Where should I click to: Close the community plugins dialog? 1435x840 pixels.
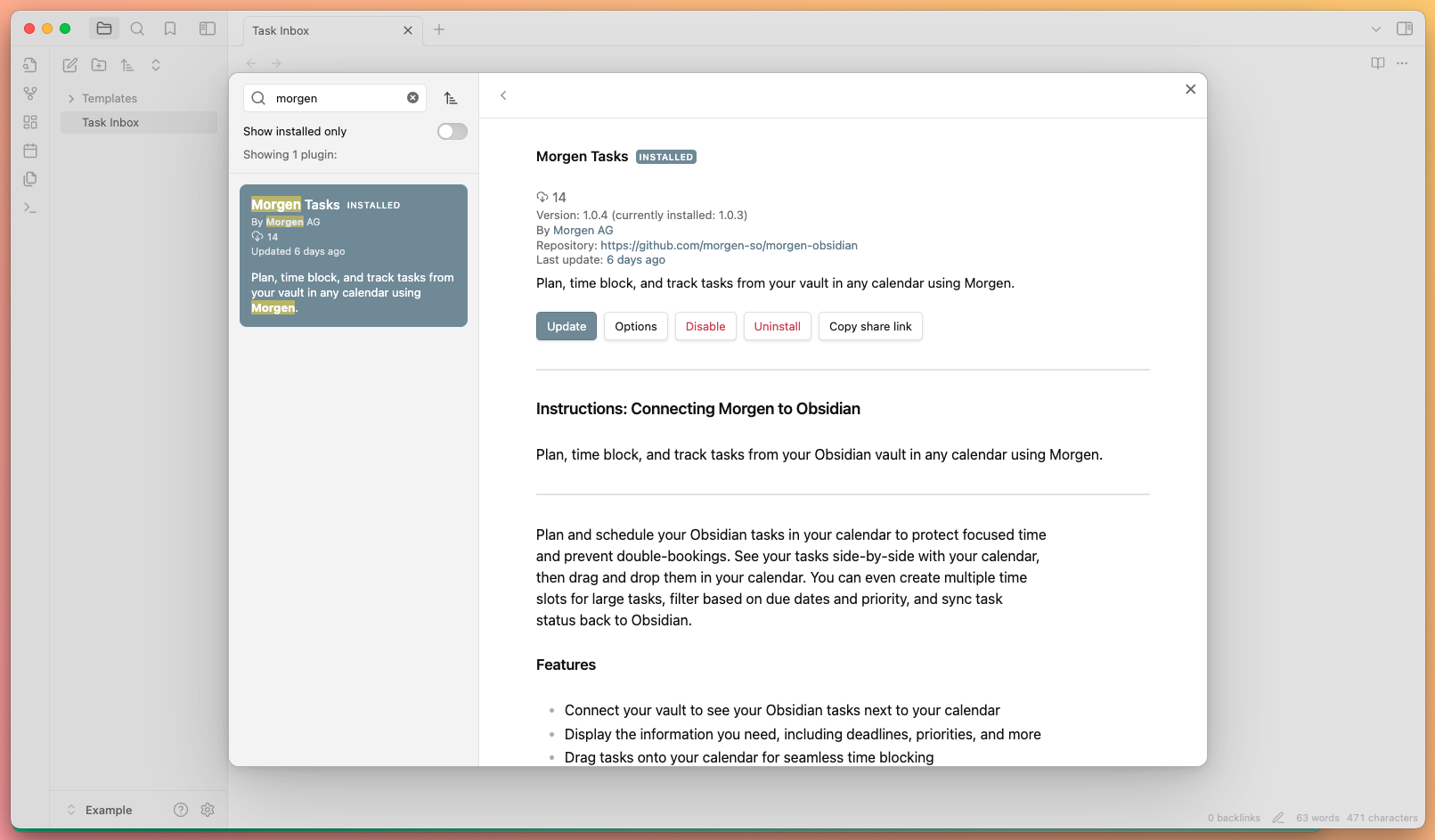pos(1190,89)
